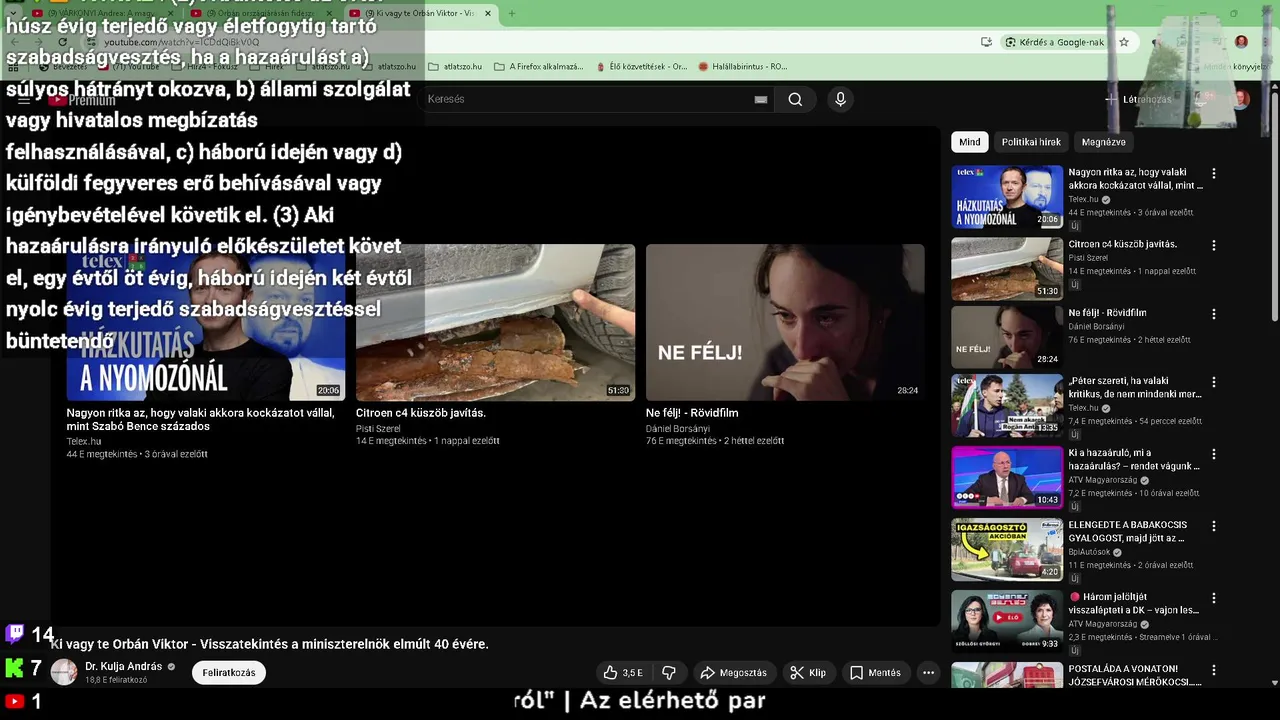The image size is (1280, 720).
Task: Click the Megosztás share button
Action: click(734, 673)
